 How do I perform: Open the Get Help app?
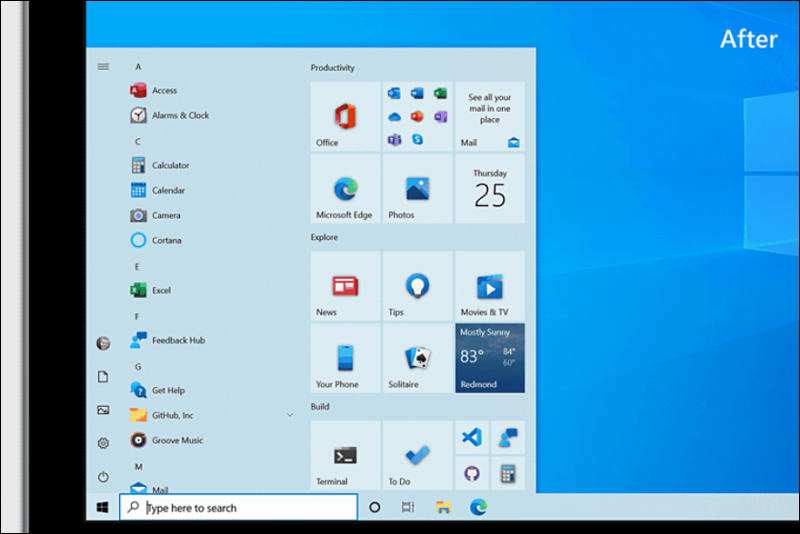tap(157, 390)
